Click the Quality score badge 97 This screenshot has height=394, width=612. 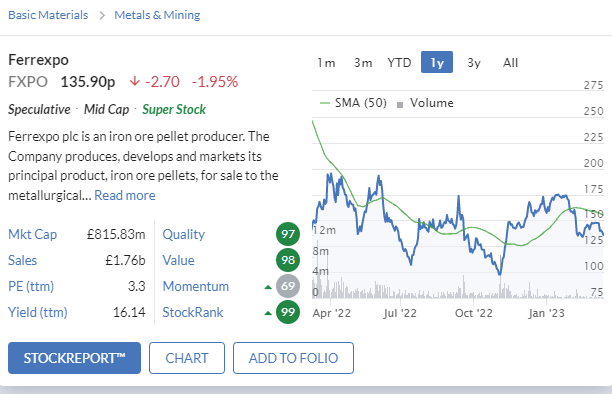pos(288,234)
